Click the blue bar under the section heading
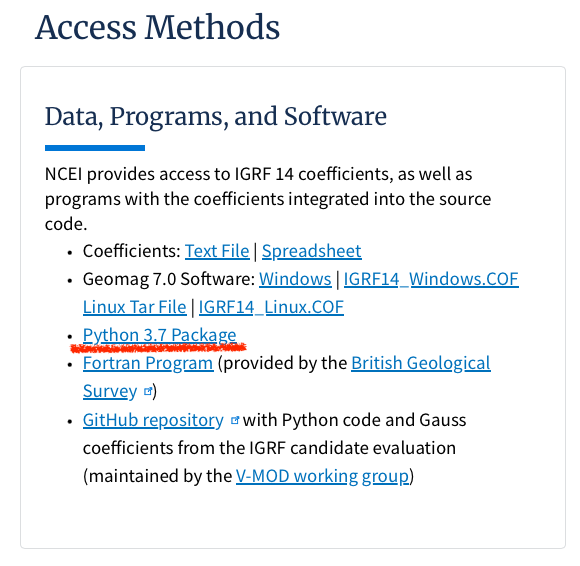 click(x=95, y=148)
